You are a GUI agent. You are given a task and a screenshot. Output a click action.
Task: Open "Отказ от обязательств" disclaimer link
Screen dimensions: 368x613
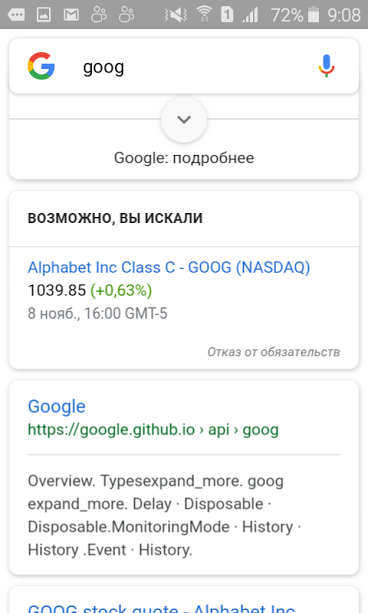[273, 352]
